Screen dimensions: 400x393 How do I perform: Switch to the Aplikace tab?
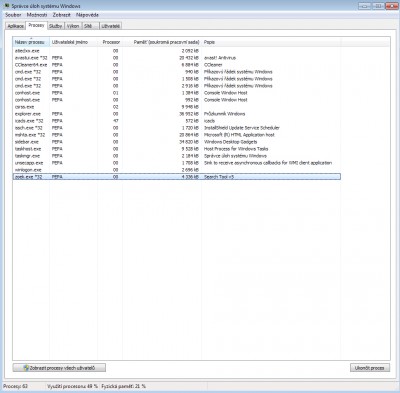[x=16, y=26]
